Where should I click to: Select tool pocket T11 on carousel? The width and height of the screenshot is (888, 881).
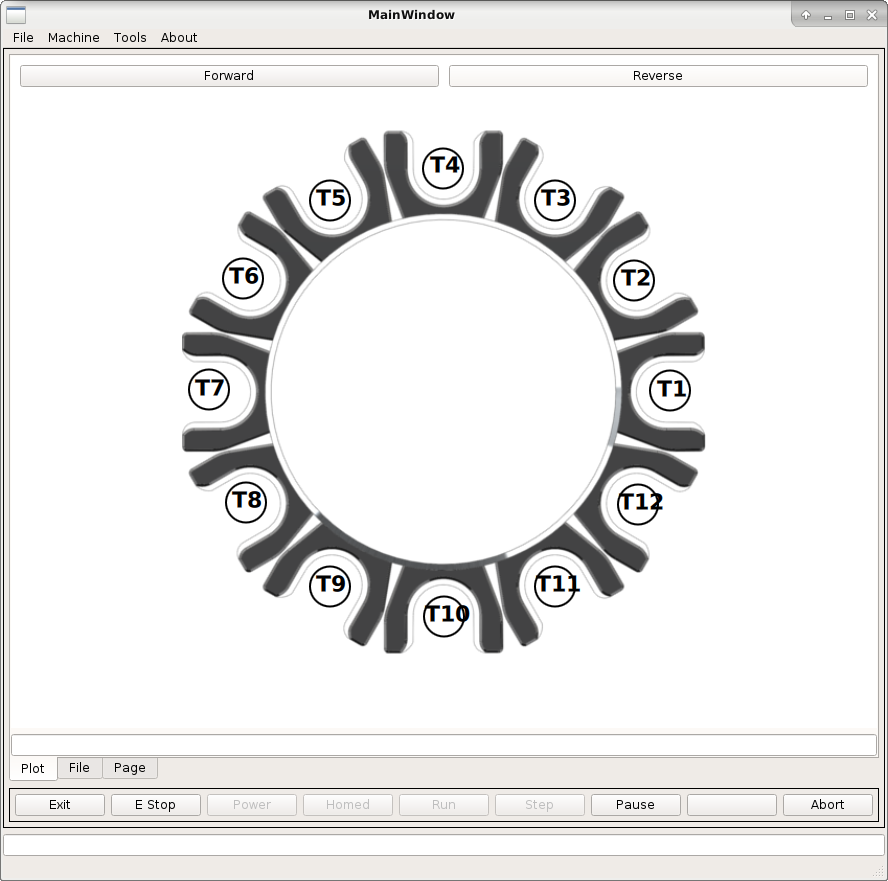(x=556, y=586)
